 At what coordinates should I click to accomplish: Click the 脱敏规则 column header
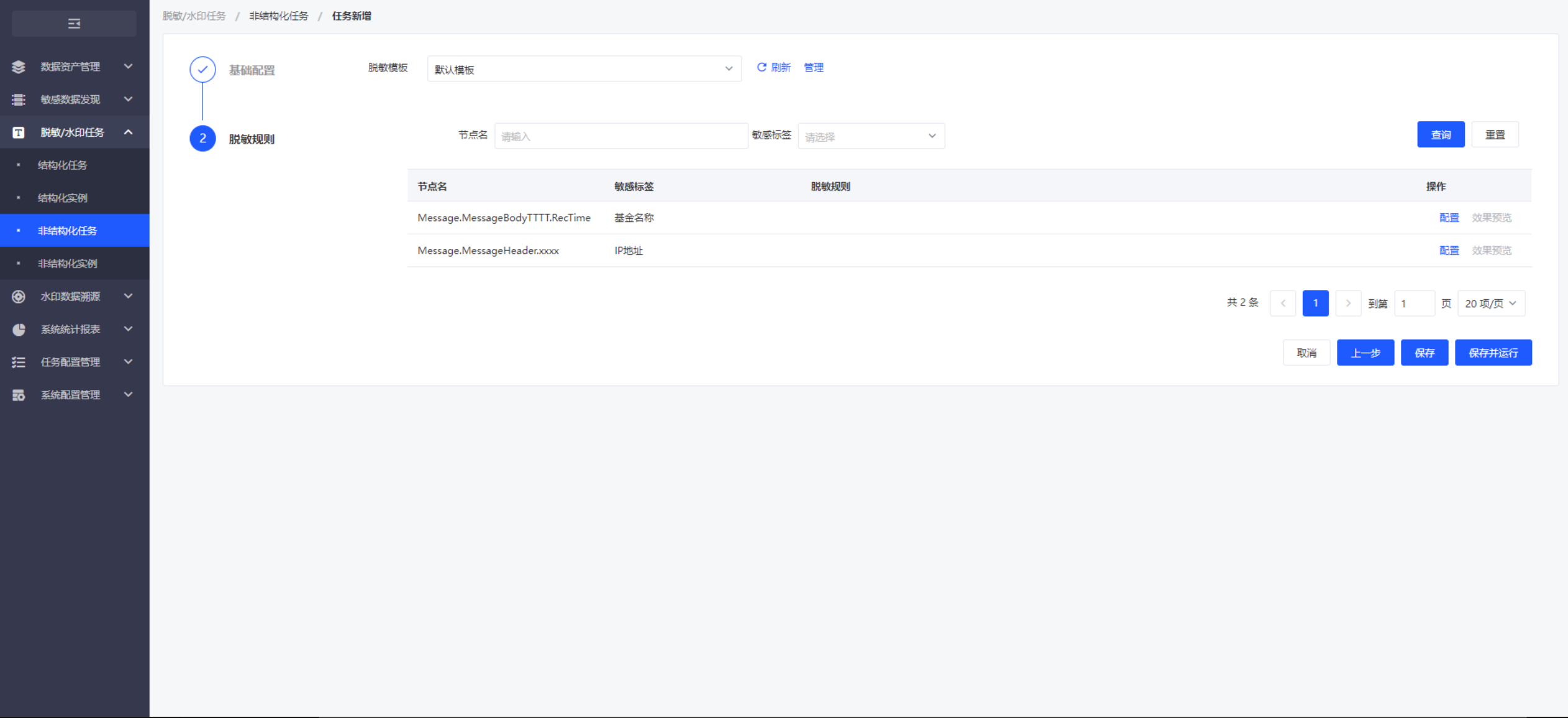[x=830, y=186]
